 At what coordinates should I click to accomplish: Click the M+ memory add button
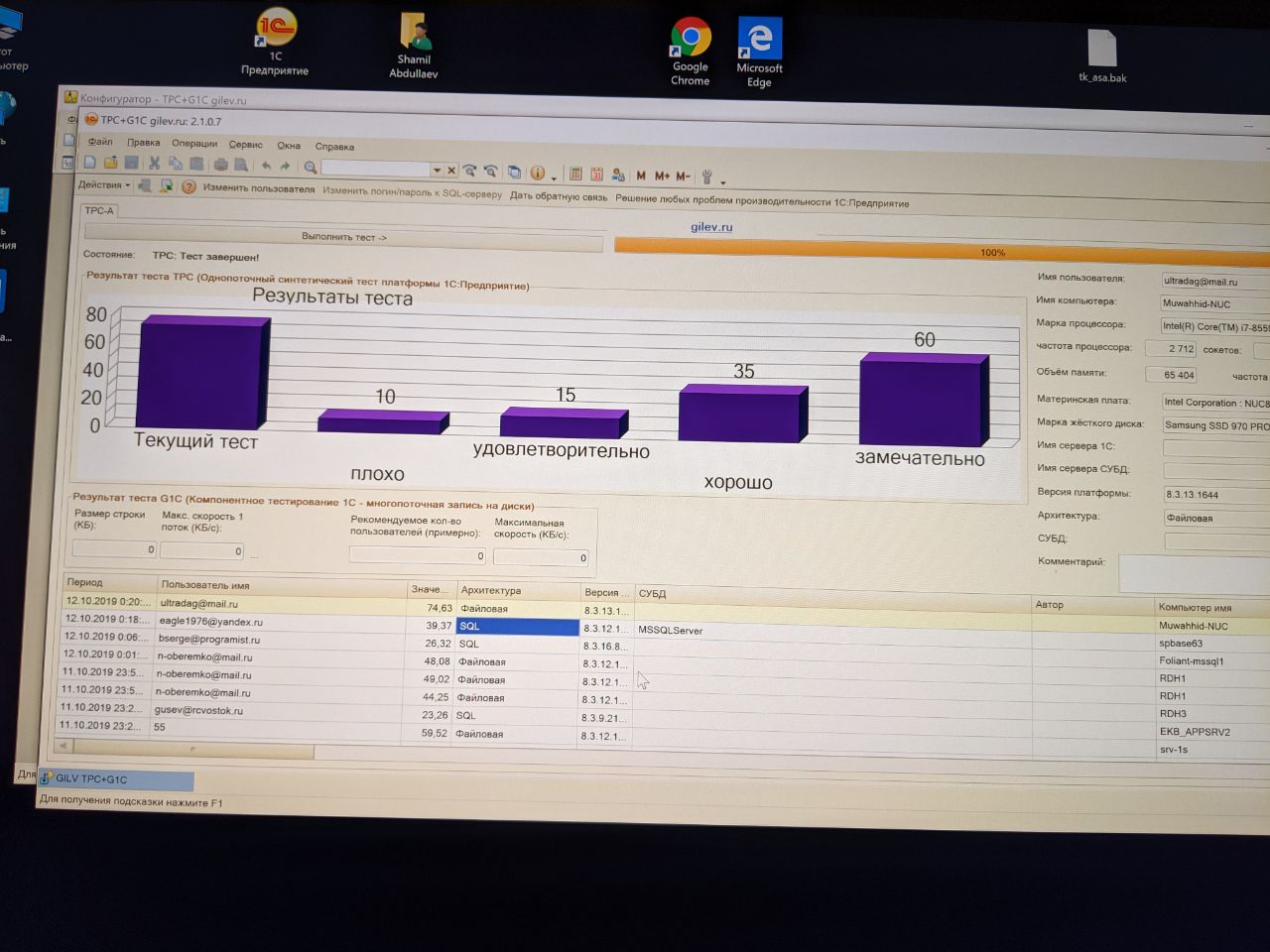click(x=662, y=176)
